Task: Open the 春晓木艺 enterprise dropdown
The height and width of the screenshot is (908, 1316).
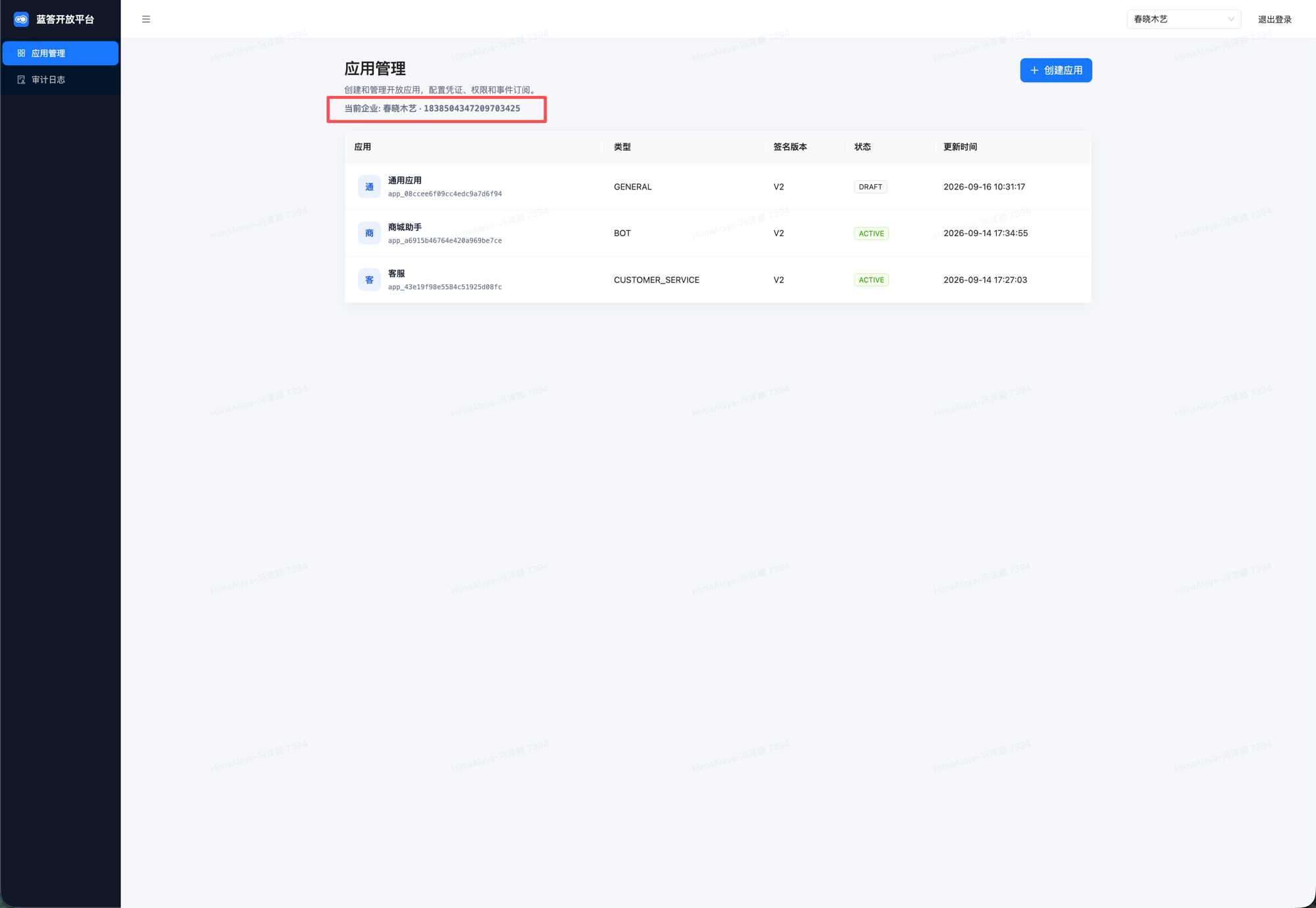Action: click(x=1184, y=19)
